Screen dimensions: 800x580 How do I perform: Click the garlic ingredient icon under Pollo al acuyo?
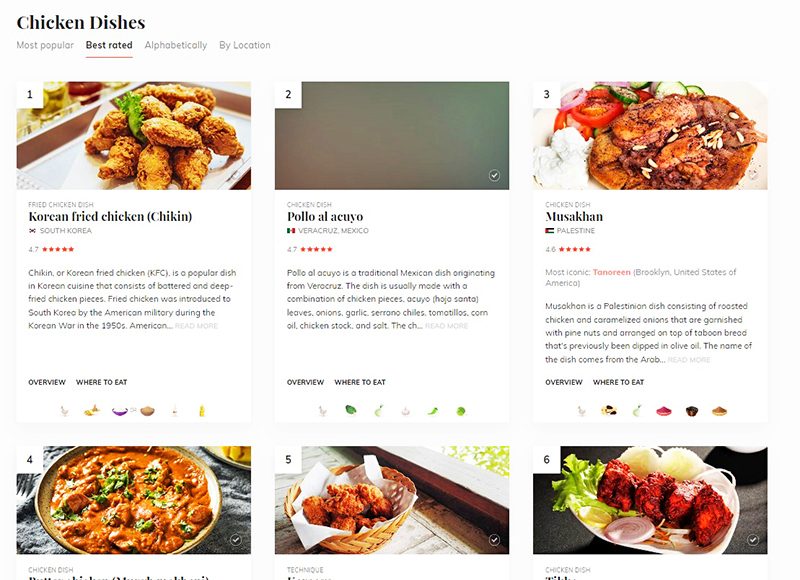pos(406,411)
